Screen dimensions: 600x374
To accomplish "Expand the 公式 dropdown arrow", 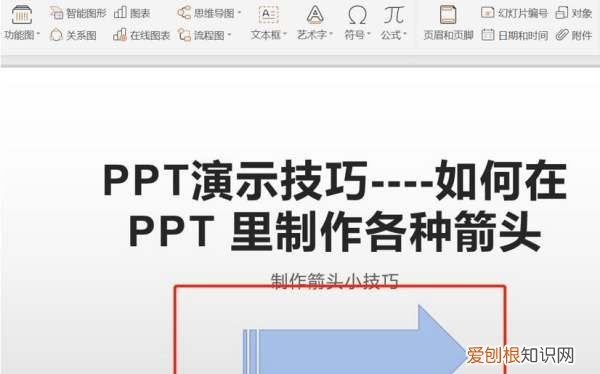I will 404,34.
